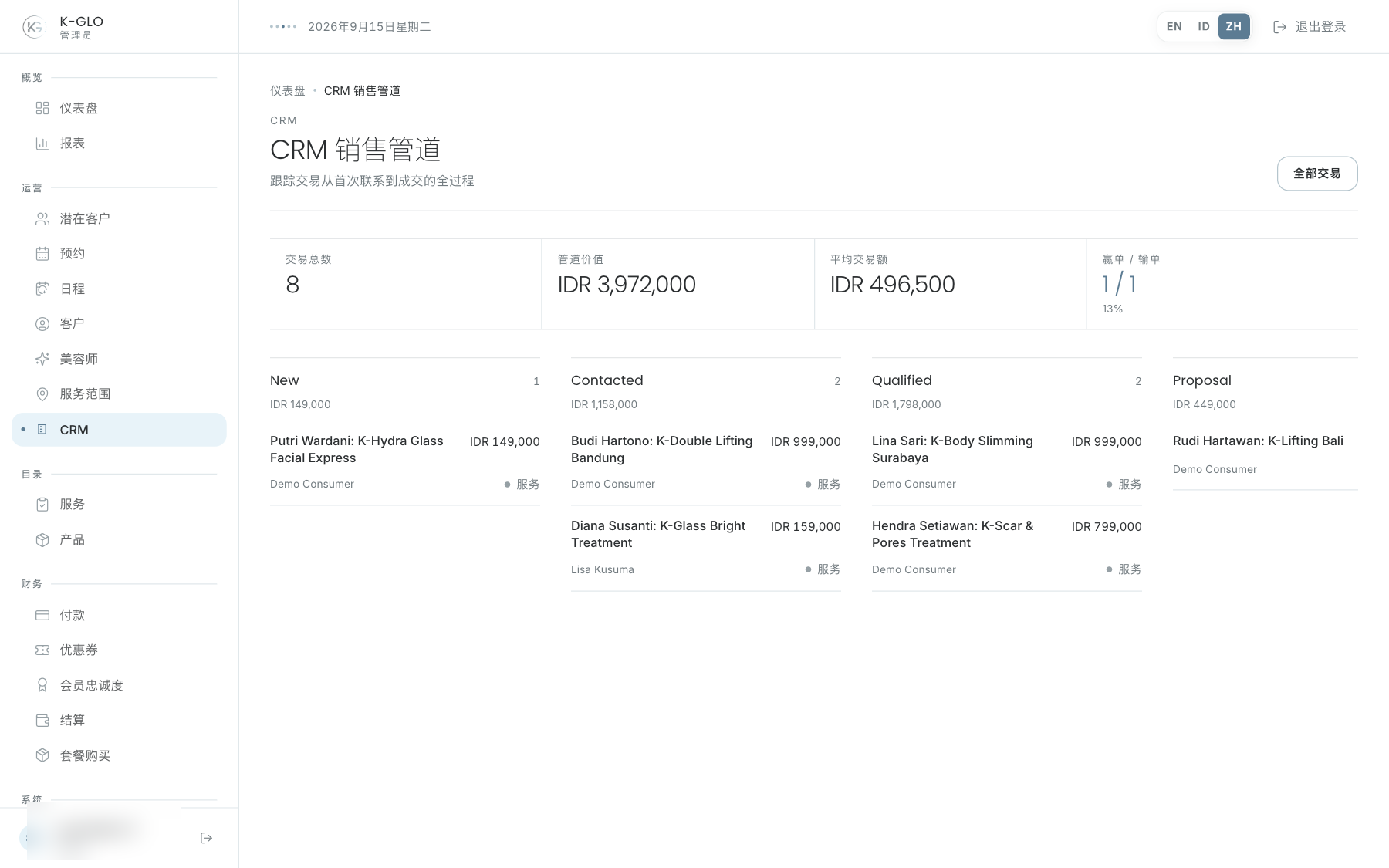Viewport: 1389px width, 868px height.
Task: Click the 会员忠诚度 badge icon
Action: tap(42, 685)
